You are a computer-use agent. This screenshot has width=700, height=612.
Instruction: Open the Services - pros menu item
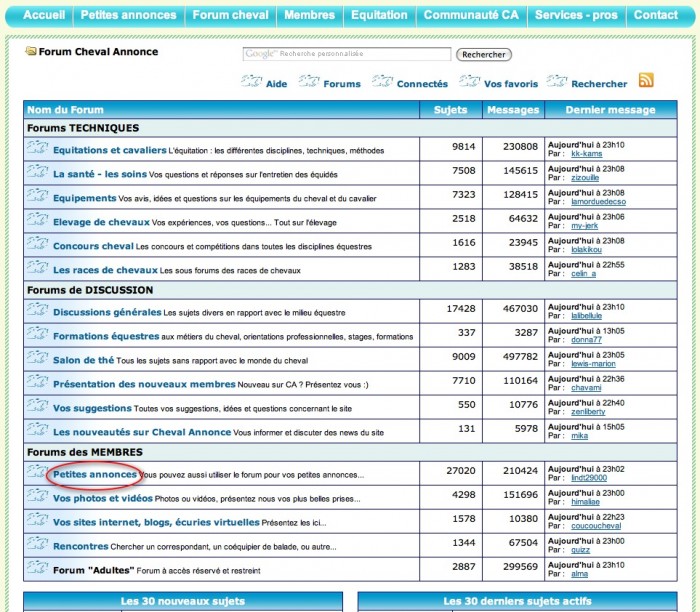(x=576, y=15)
